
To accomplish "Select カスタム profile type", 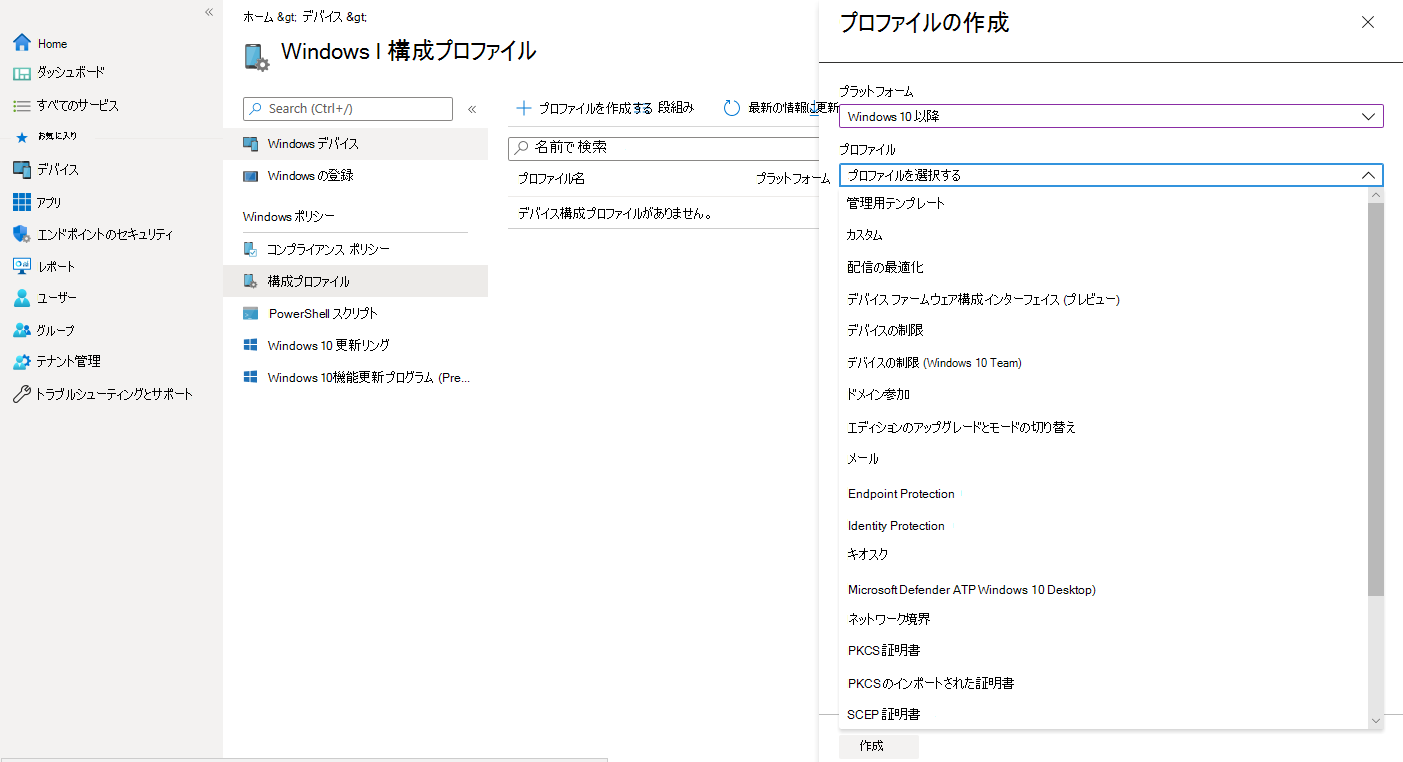I will click(866, 234).
